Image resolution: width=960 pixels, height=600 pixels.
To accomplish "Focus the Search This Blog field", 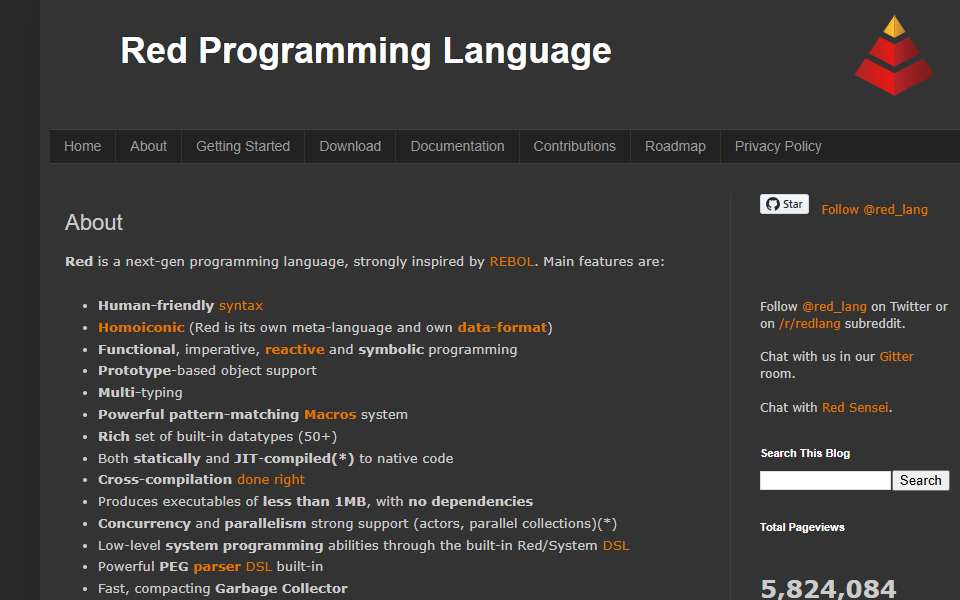I will click(825, 481).
